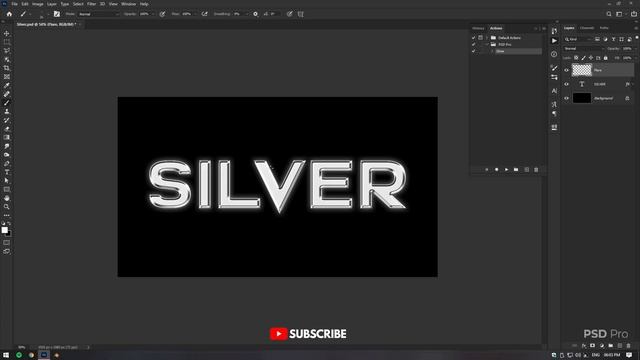Toggle pressure for opacity icon
This screenshot has height=360, width=640.
tap(162, 14)
